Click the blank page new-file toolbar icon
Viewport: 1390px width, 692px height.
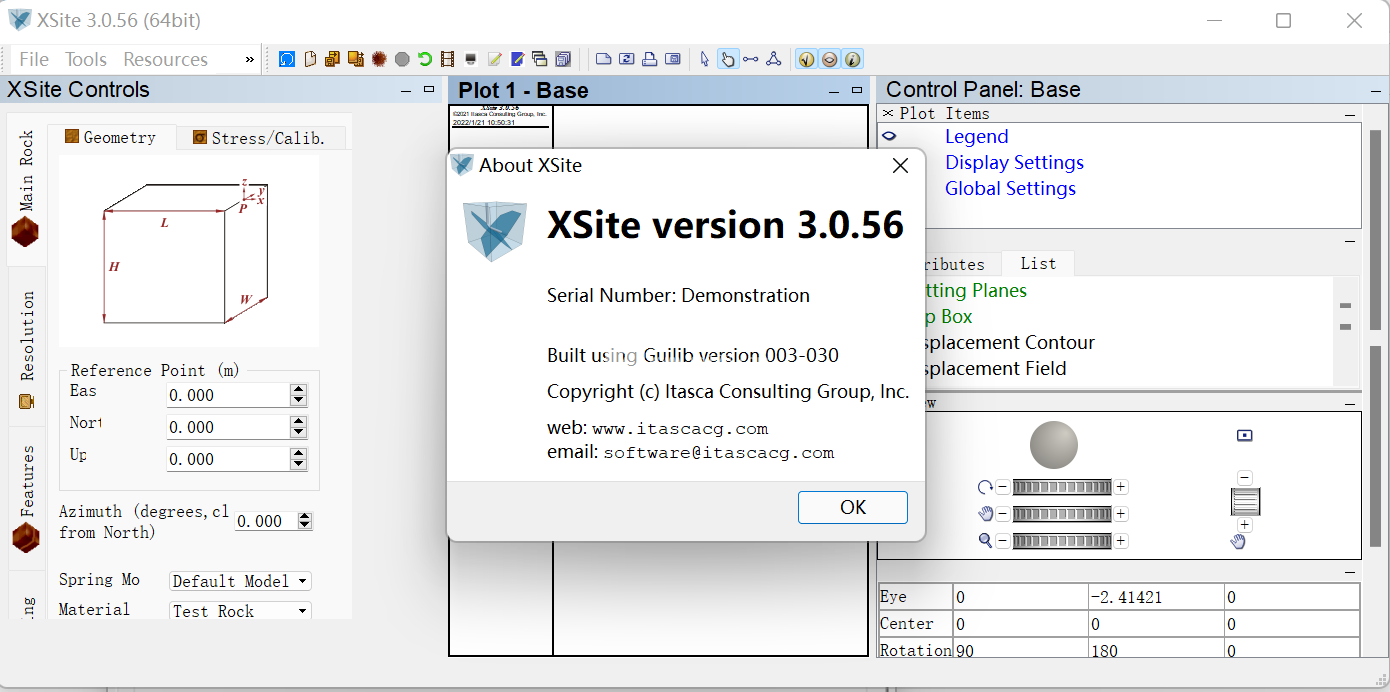(x=310, y=59)
